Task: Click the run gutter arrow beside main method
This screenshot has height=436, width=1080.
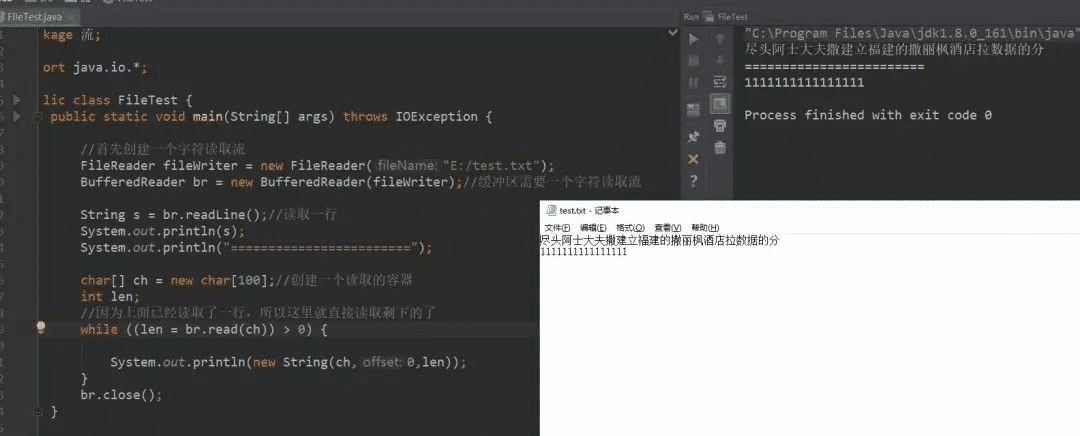Action: tap(16, 117)
